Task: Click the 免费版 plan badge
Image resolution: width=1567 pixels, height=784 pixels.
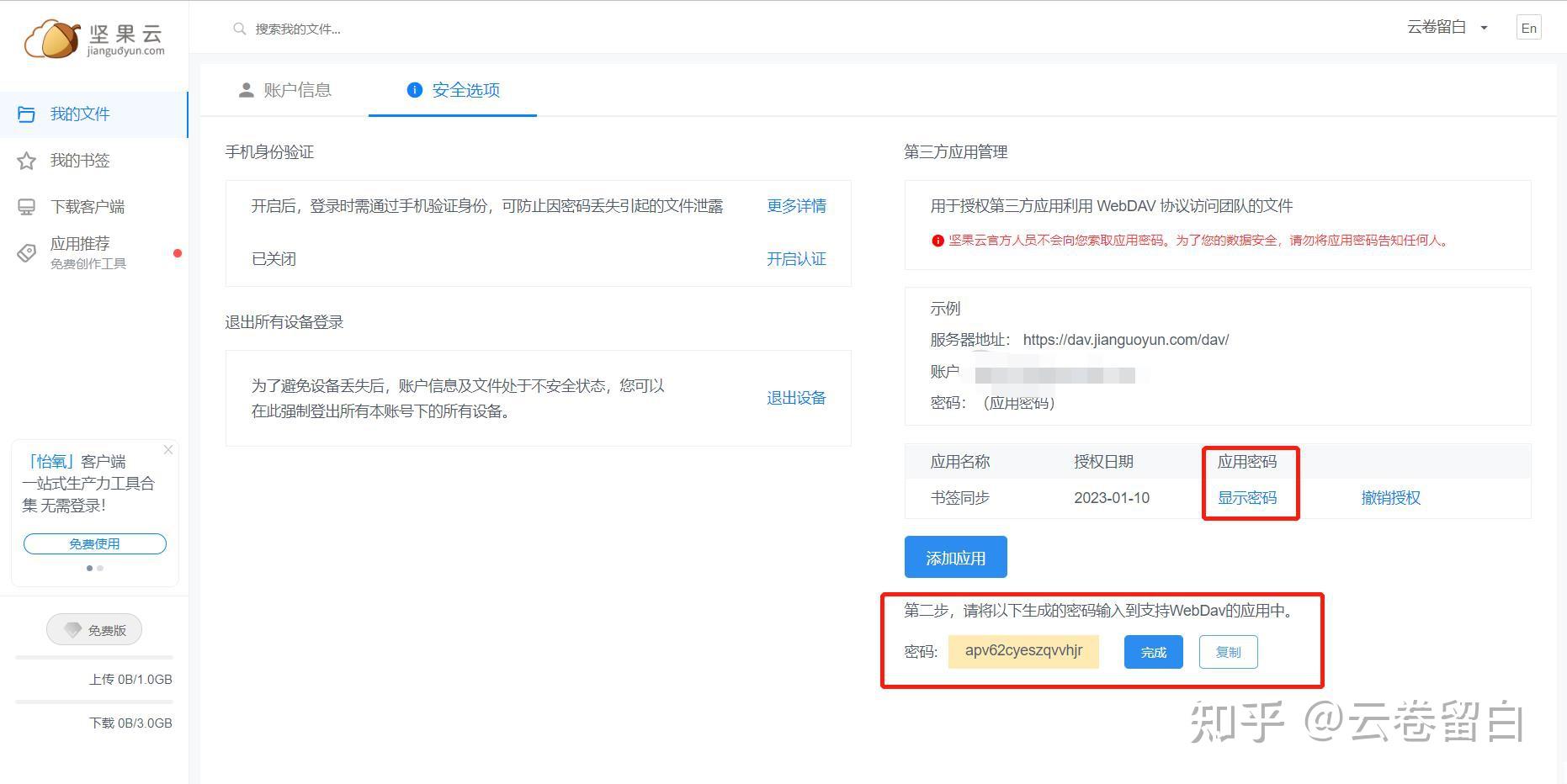Action: tap(94, 630)
